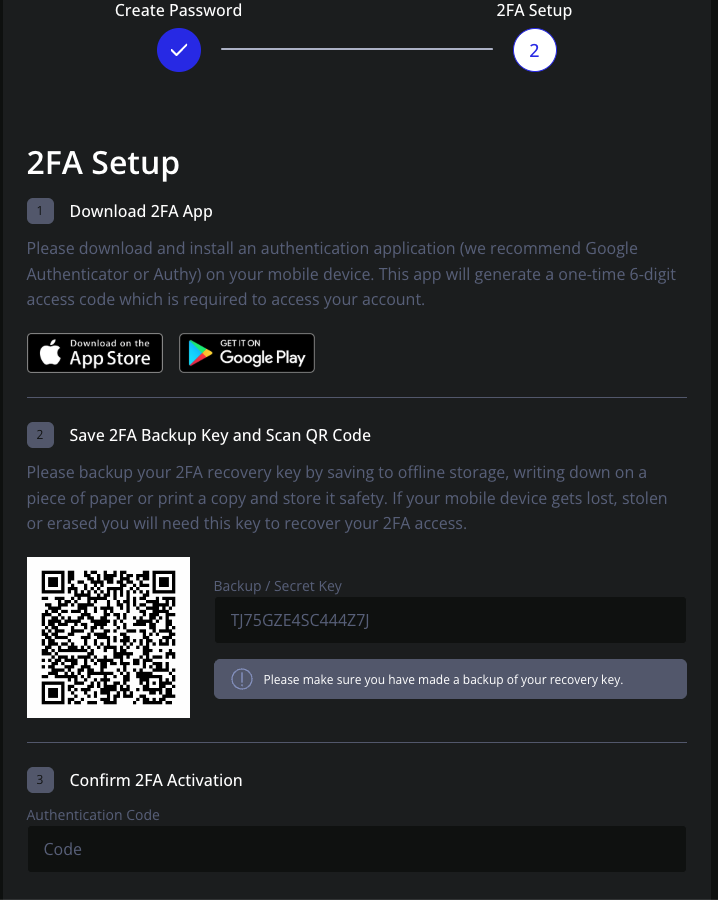Click the step 3 badge beside Confirm 2FA Activation

click(40, 780)
